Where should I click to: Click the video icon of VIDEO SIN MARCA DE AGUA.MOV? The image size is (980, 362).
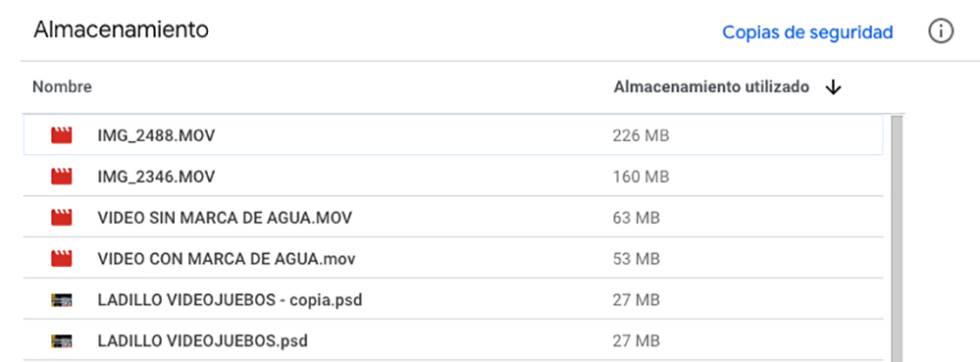point(61,218)
